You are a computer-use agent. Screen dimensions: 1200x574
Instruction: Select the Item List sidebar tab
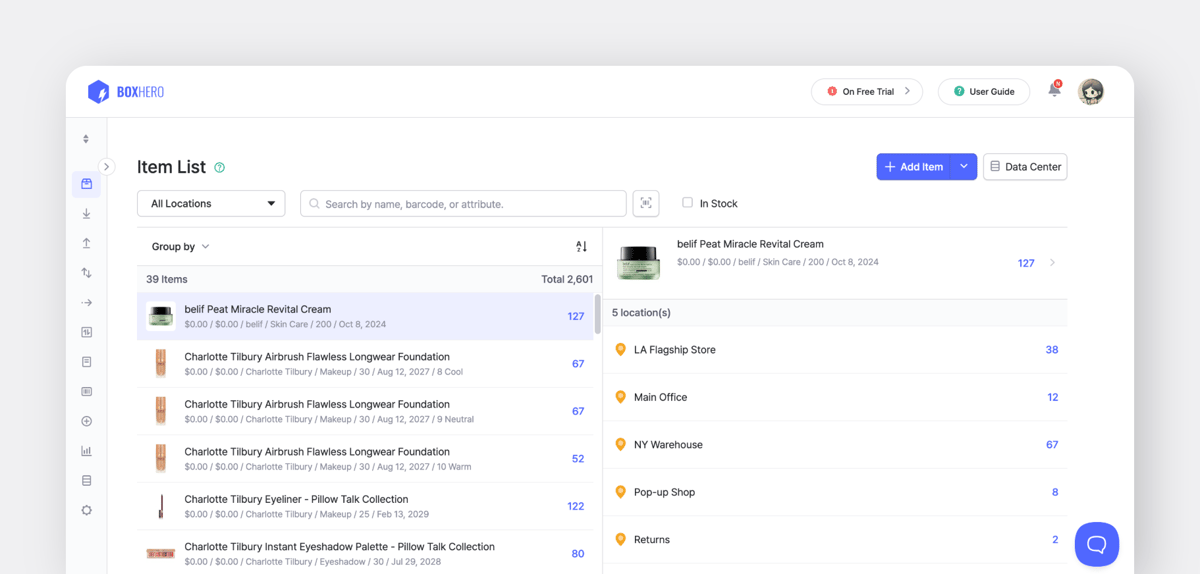(x=86, y=184)
